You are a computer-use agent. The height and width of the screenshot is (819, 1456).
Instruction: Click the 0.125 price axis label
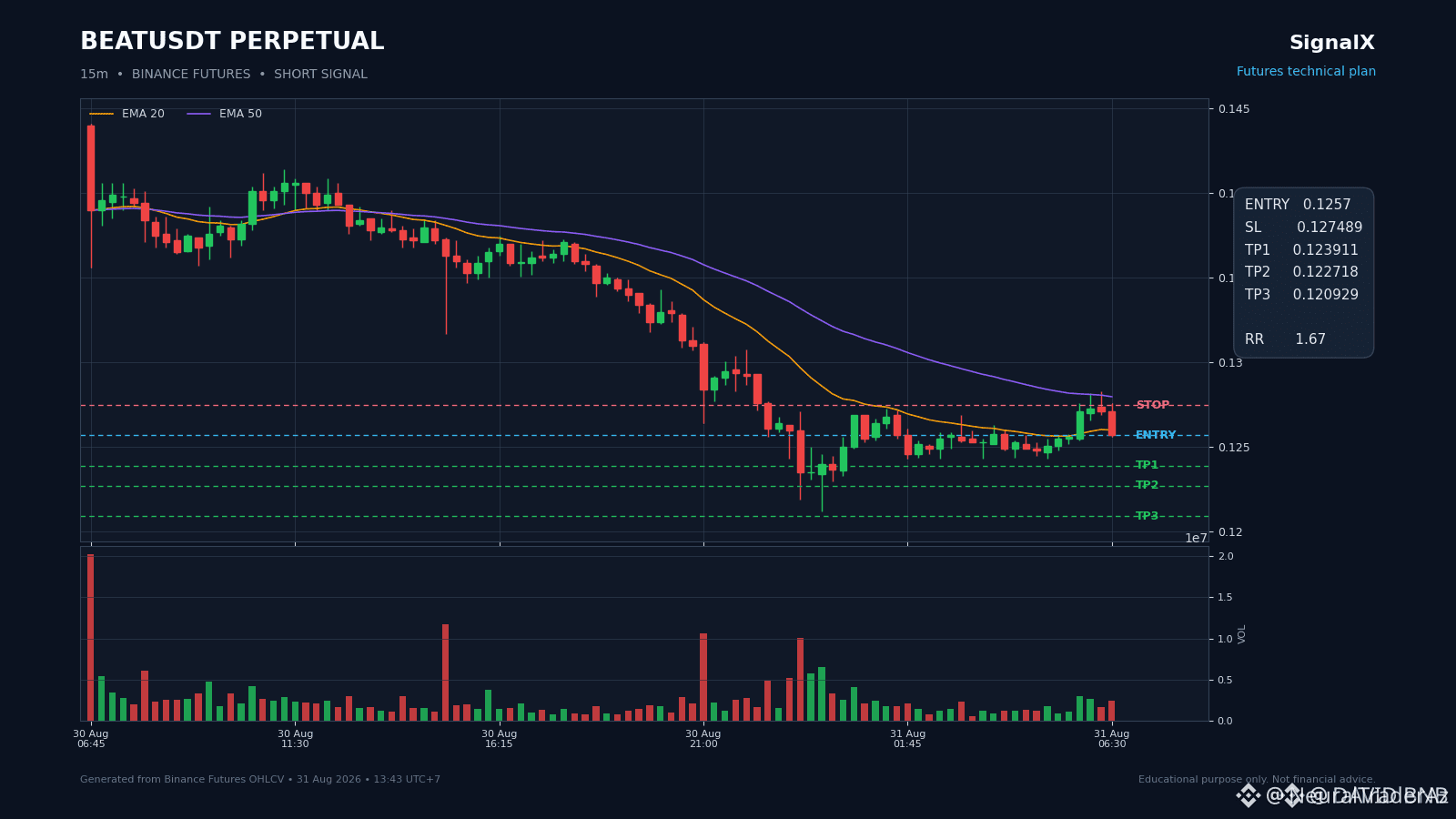coord(1234,448)
